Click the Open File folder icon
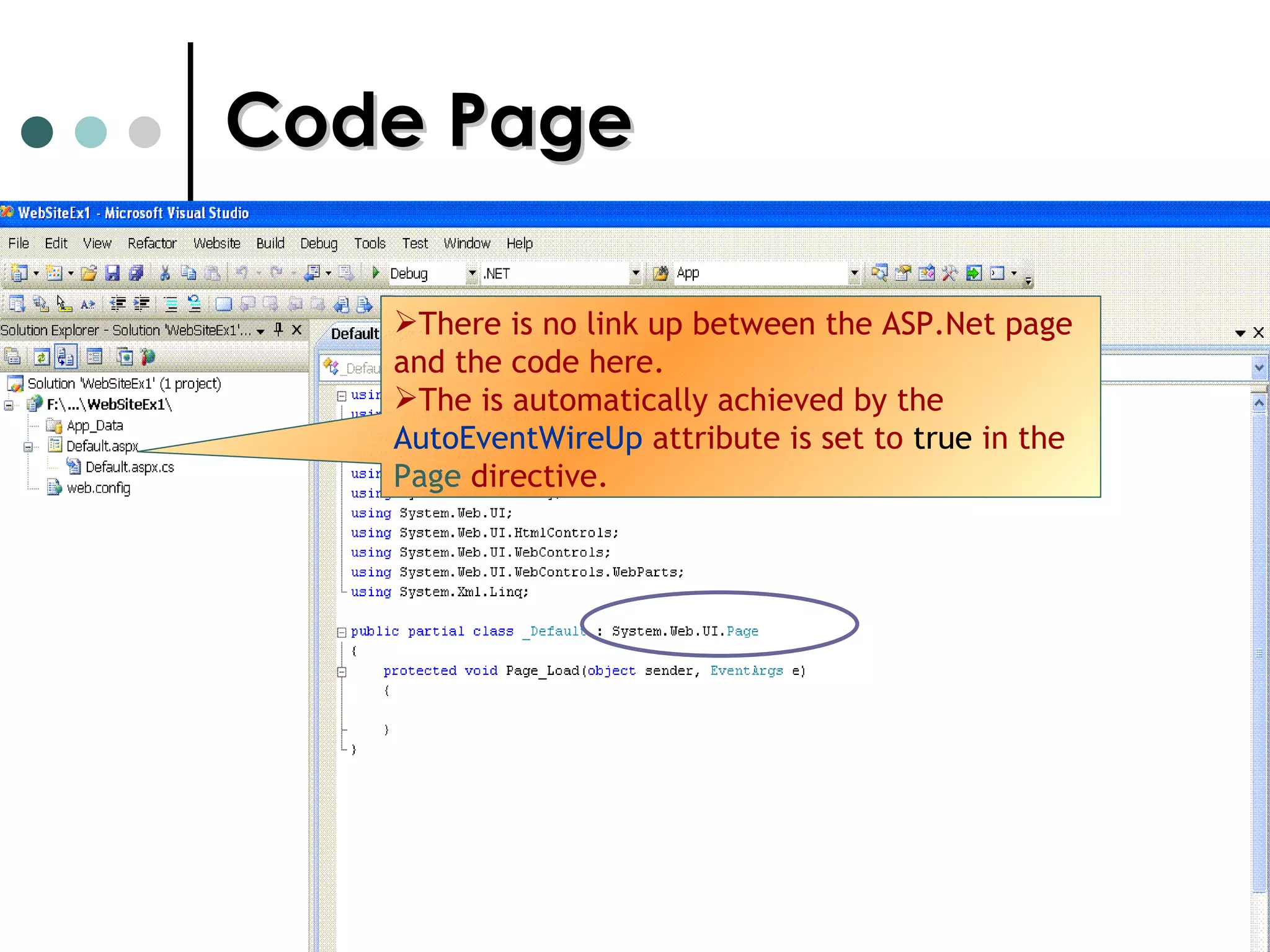The width and height of the screenshot is (1270, 952). 89,273
